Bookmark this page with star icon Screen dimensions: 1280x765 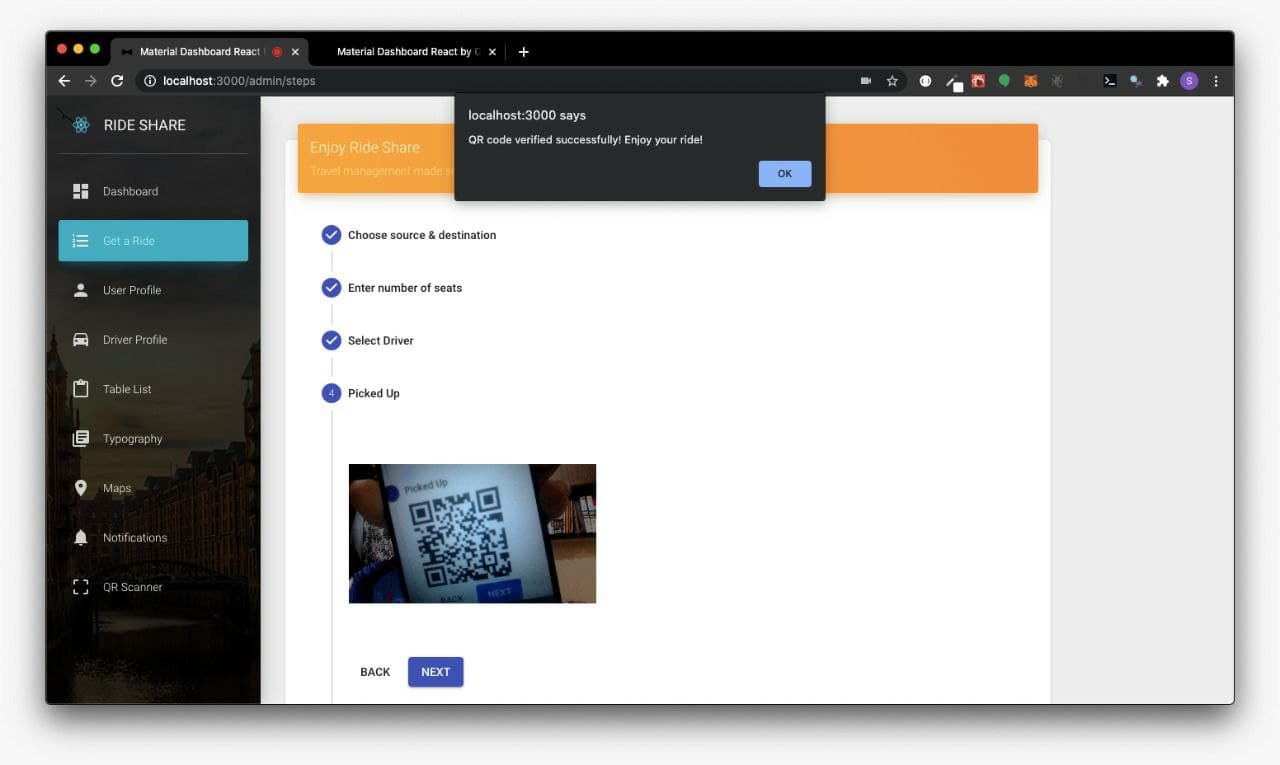pos(892,81)
